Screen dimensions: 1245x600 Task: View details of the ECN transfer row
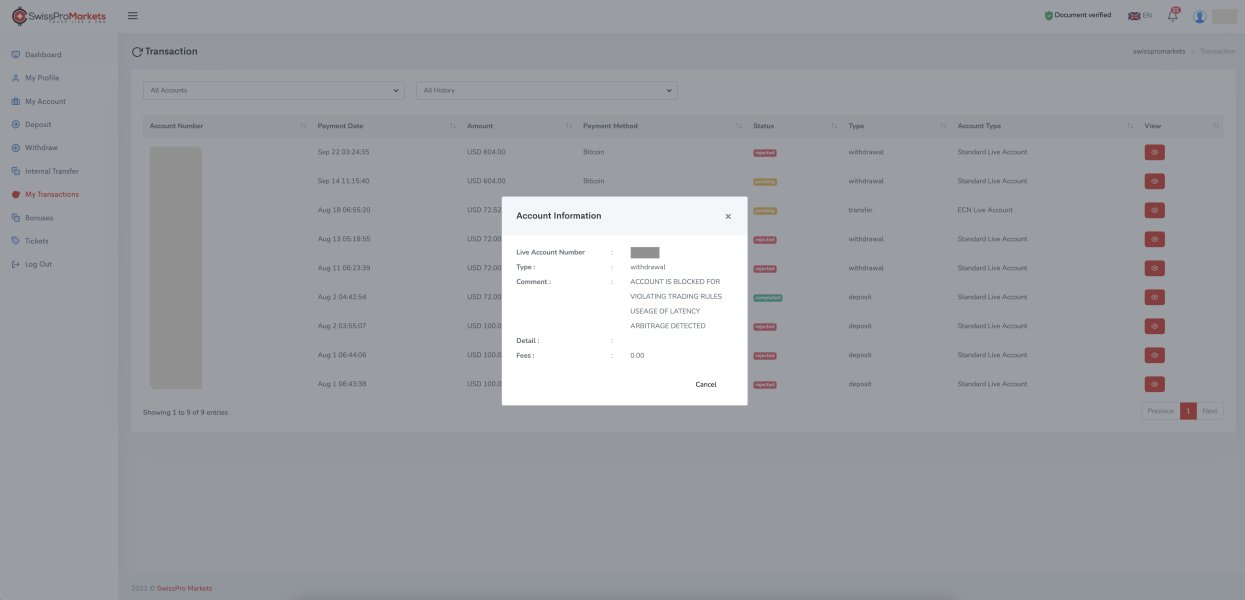coord(1154,210)
